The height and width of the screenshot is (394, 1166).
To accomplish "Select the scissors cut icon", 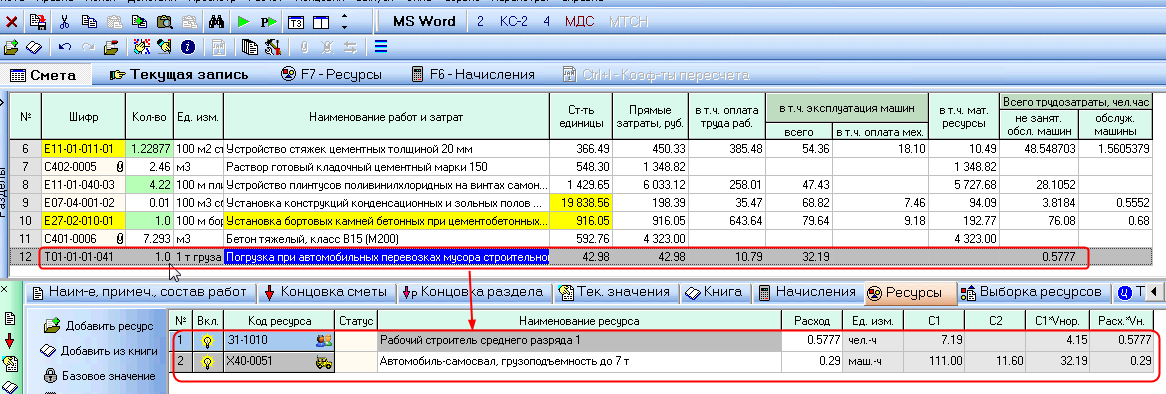I will click(65, 22).
